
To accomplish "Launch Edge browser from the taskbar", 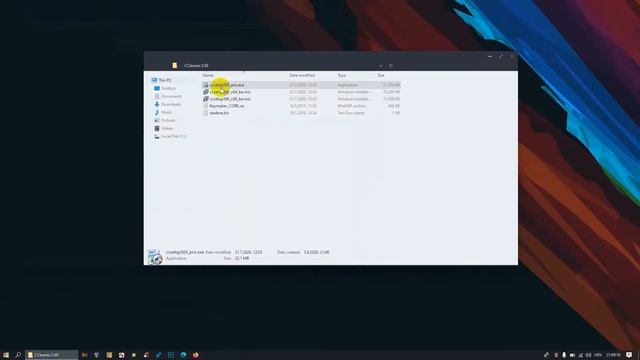I will click(x=183, y=355).
